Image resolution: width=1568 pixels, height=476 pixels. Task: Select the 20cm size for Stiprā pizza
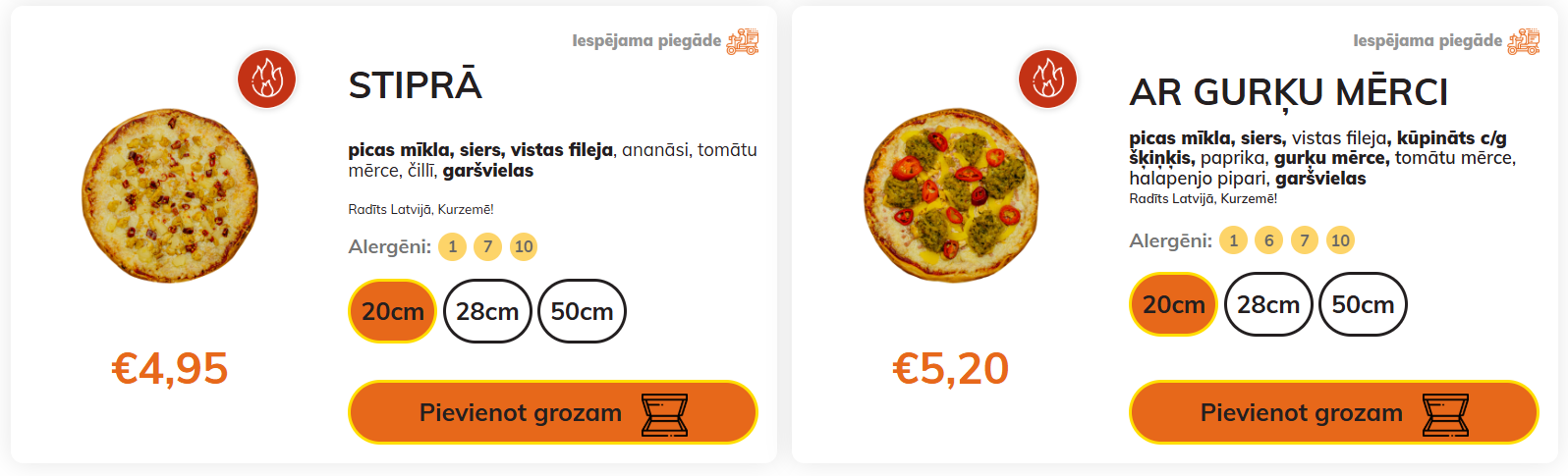392,311
